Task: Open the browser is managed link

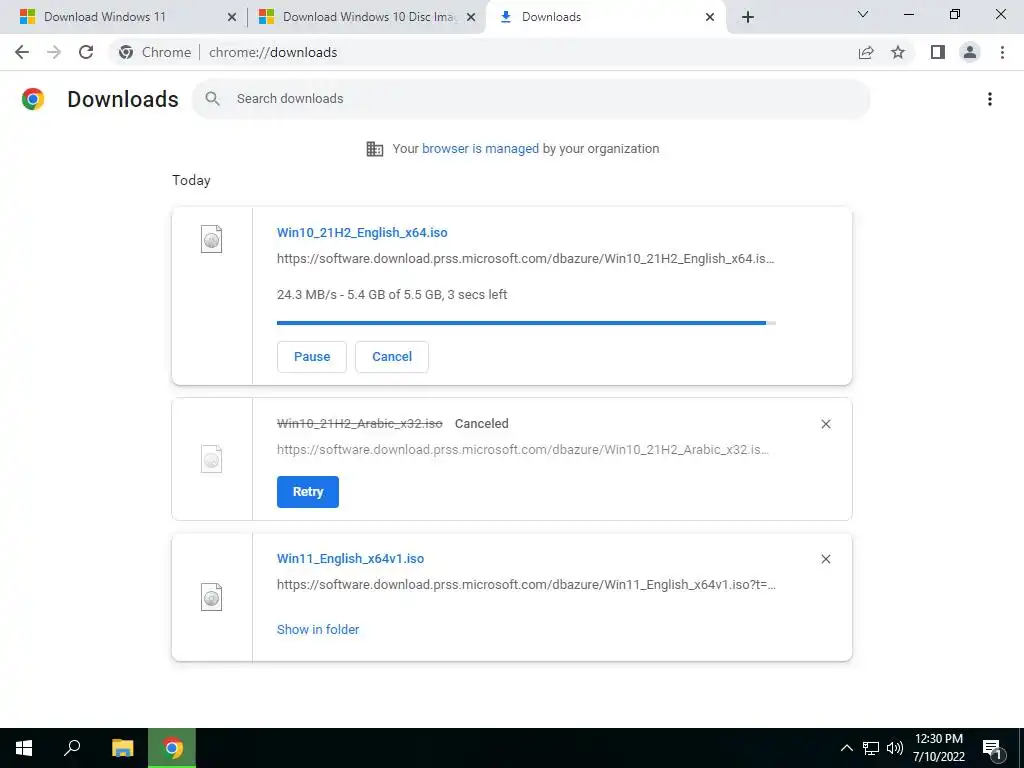Action: [x=480, y=149]
